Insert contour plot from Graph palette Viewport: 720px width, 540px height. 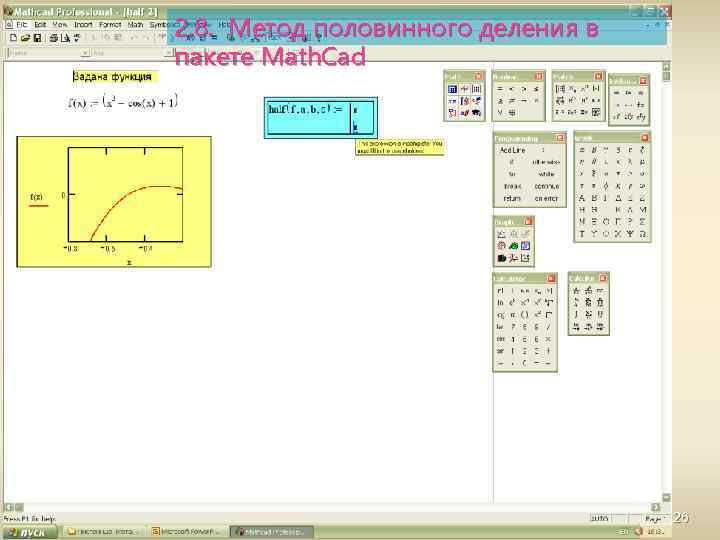pos(525,246)
